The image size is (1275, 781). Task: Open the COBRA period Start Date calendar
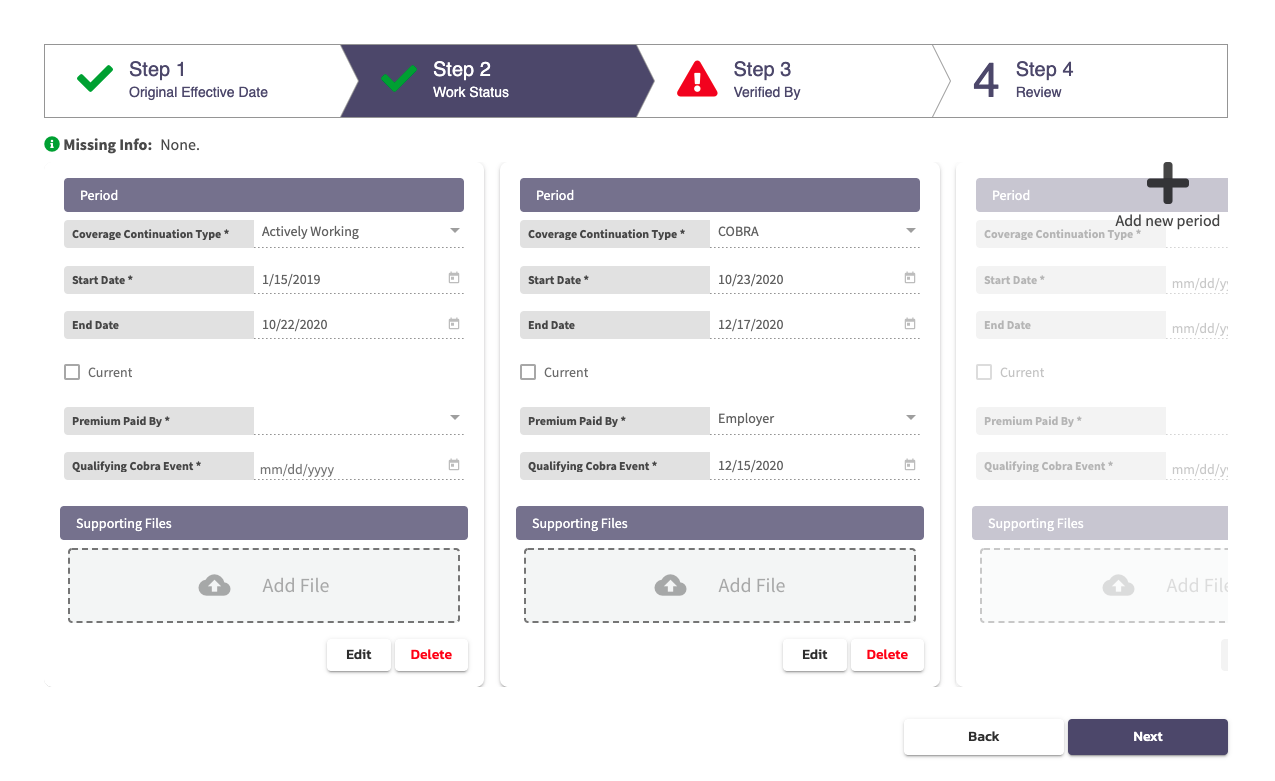click(909, 279)
